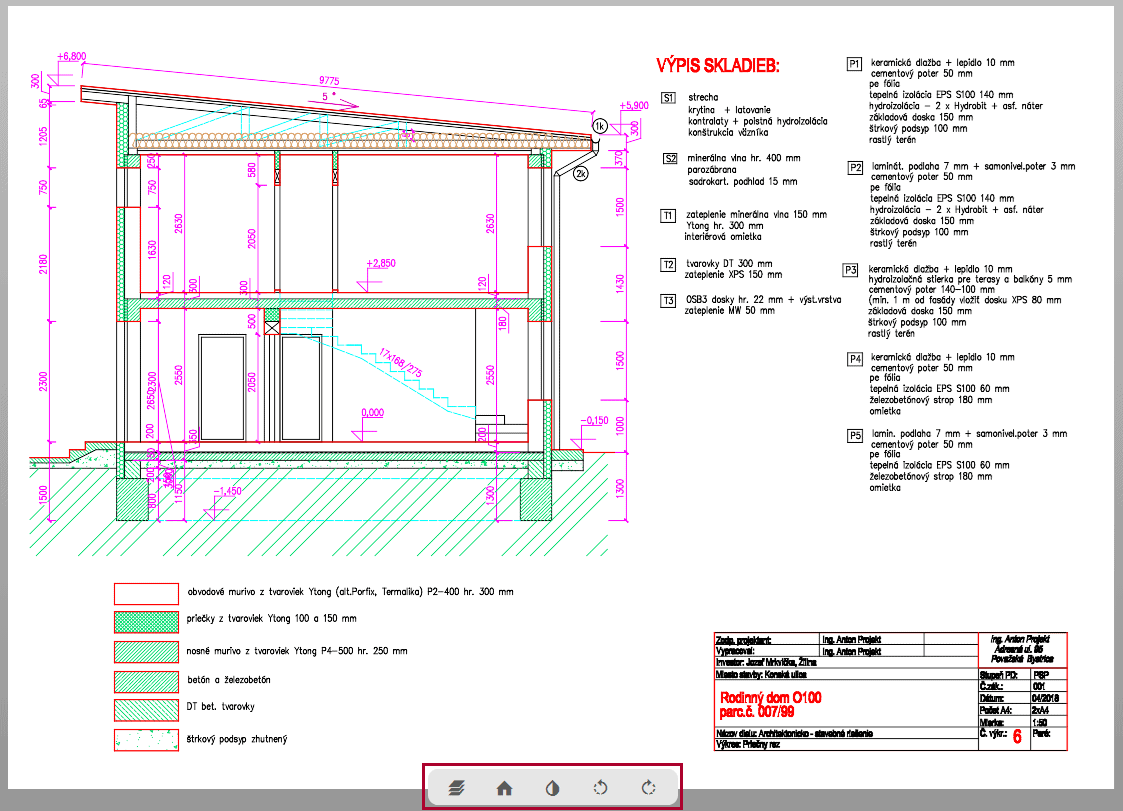Select the P5 laminate floor label box

[854, 435]
